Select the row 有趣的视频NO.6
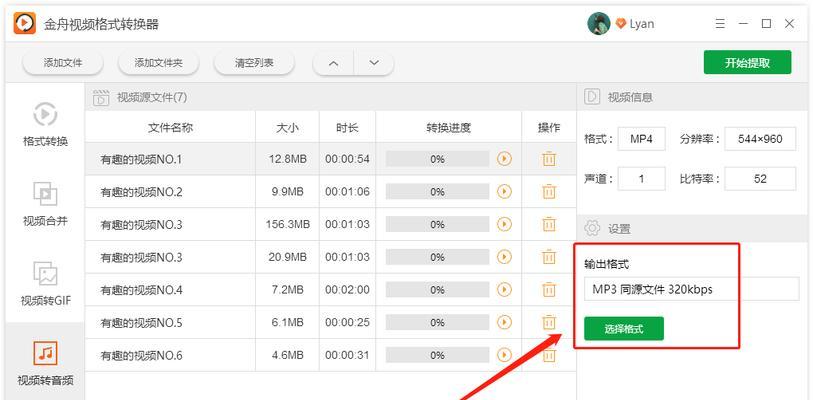The image size is (813, 400). point(331,355)
